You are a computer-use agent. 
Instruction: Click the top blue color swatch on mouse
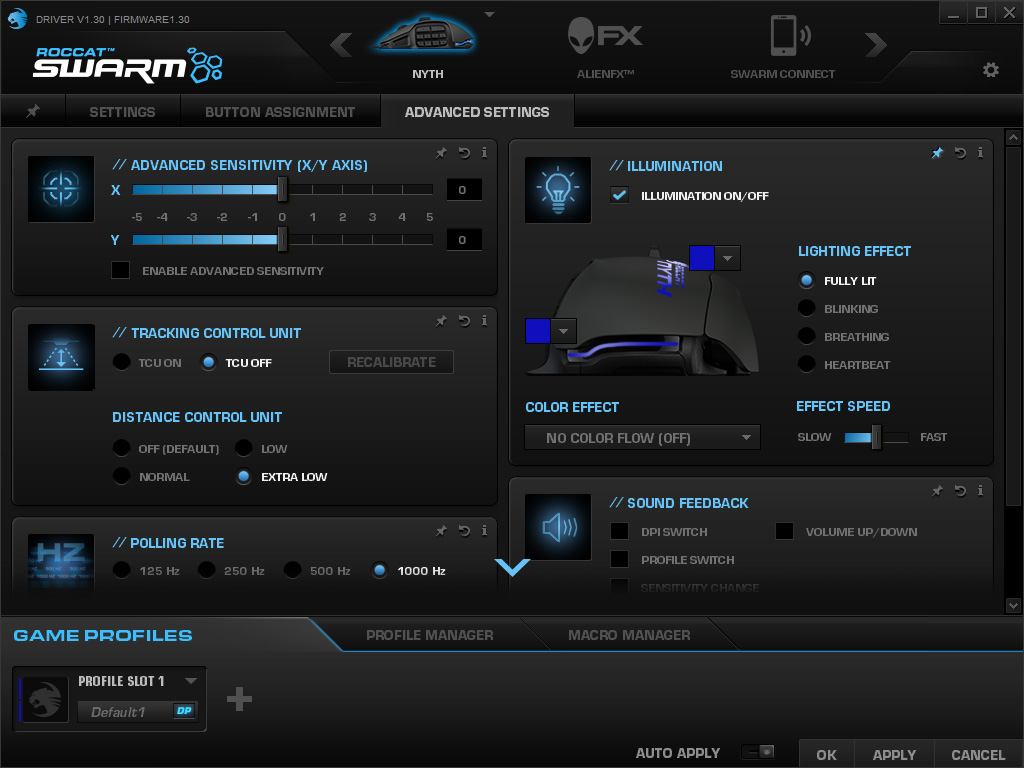702,258
